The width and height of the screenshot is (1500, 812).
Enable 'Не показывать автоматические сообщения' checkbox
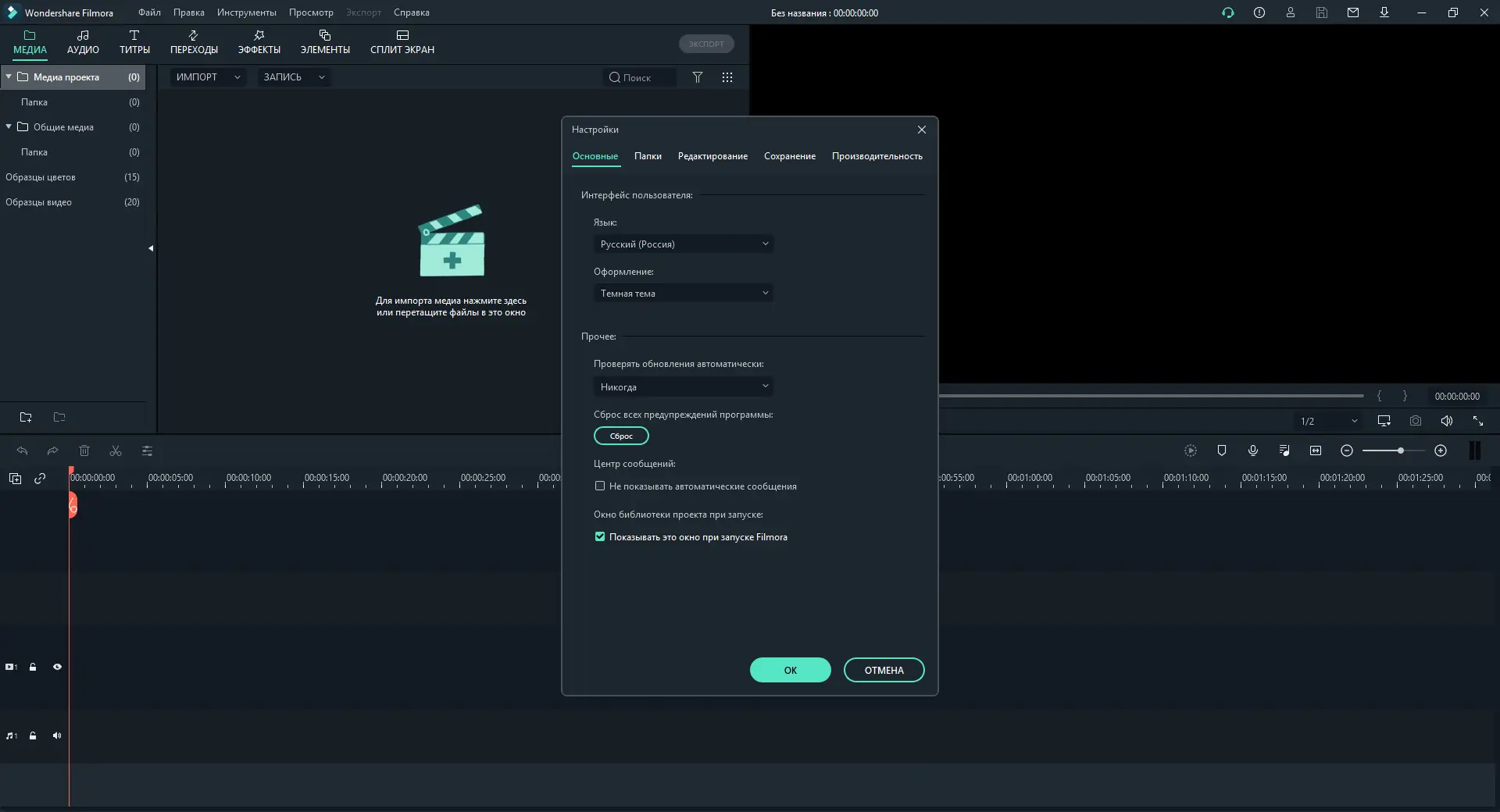click(x=599, y=486)
